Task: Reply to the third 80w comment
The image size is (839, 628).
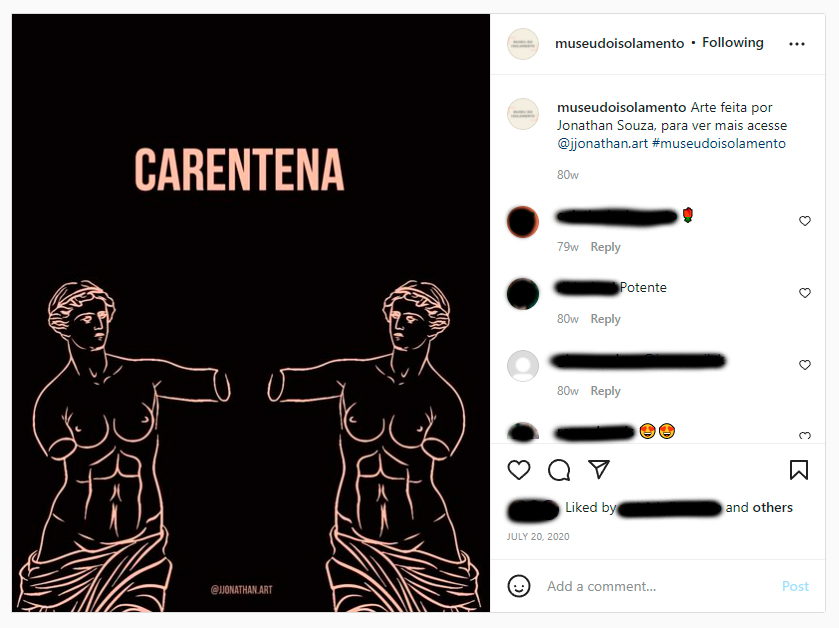Action: point(605,391)
